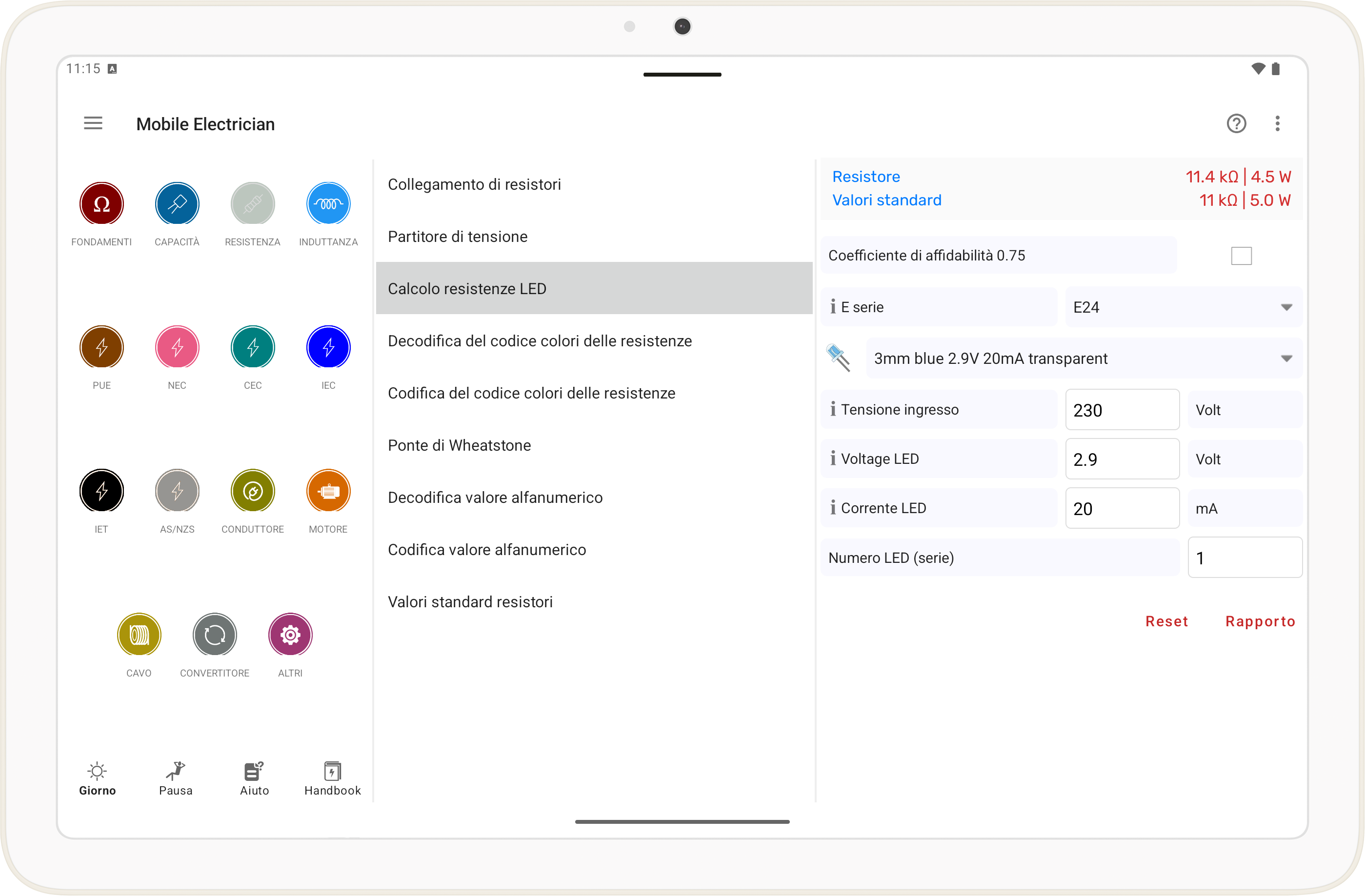Toggle the Giorno day mode button
Viewport: 1365px width, 896px height.
pyautogui.click(x=98, y=778)
